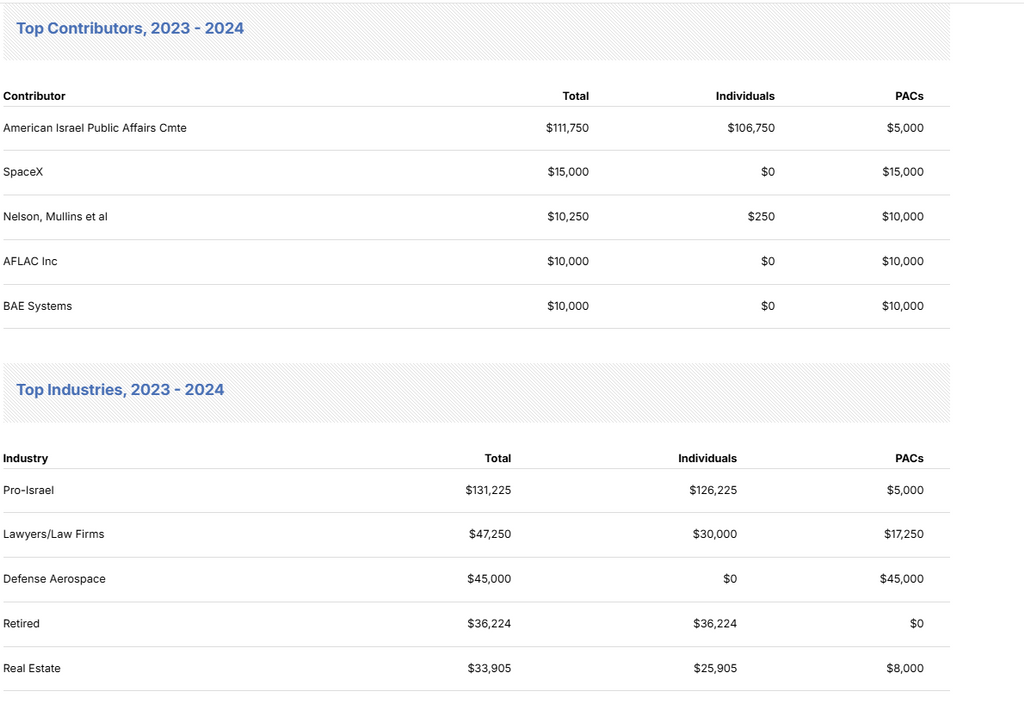Image resolution: width=1024 pixels, height=706 pixels.
Task: Select the Pro-Israel industry row
Action: coord(29,490)
